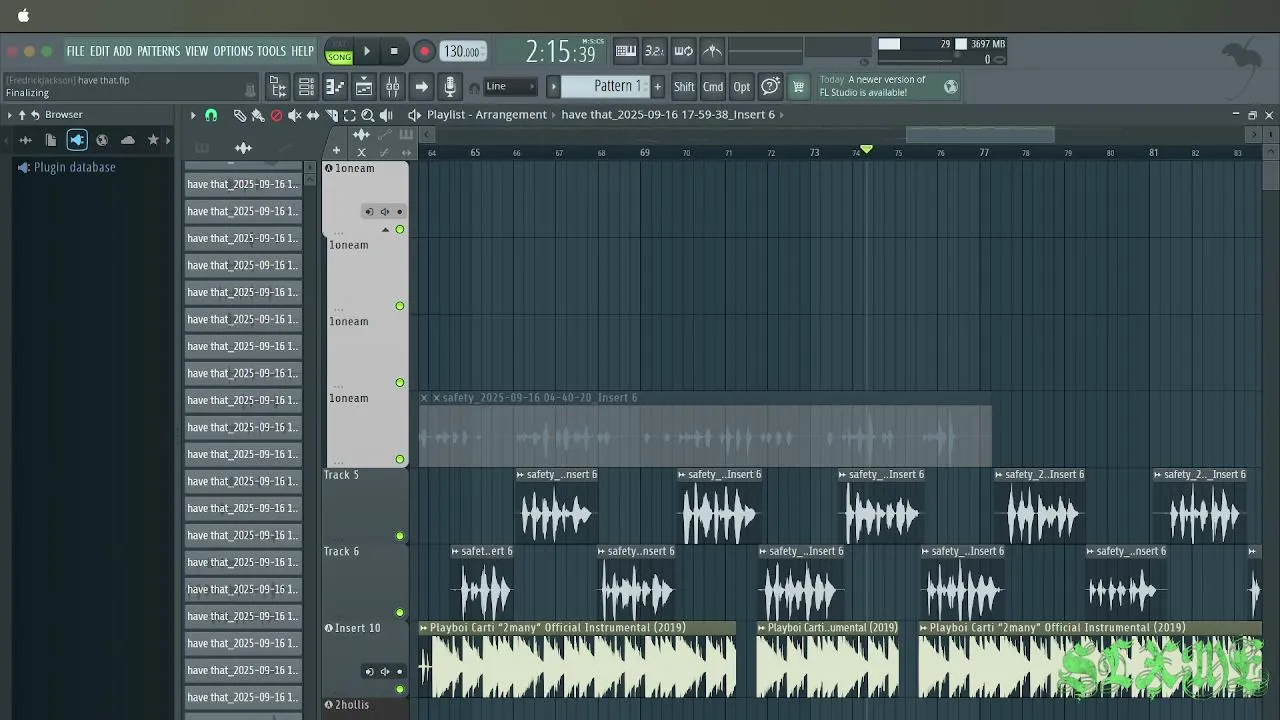Mute Track 6 via its green light
Image resolution: width=1280 pixels, height=720 pixels.
click(x=400, y=613)
